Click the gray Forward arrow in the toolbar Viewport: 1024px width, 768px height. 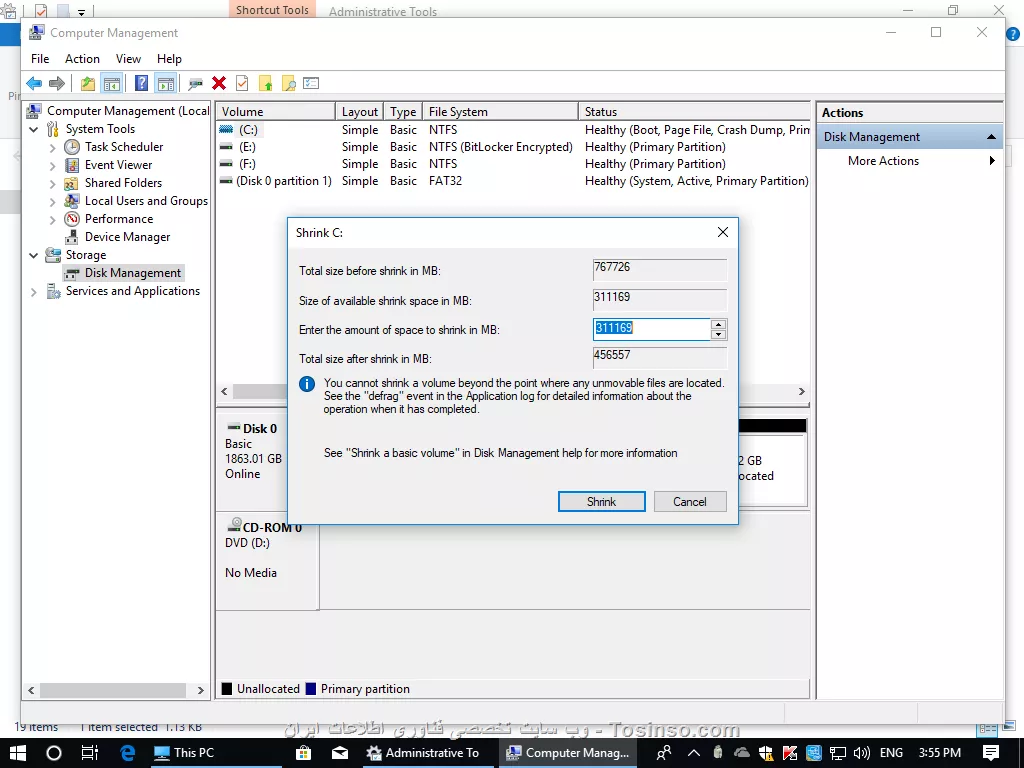click(x=57, y=83)
